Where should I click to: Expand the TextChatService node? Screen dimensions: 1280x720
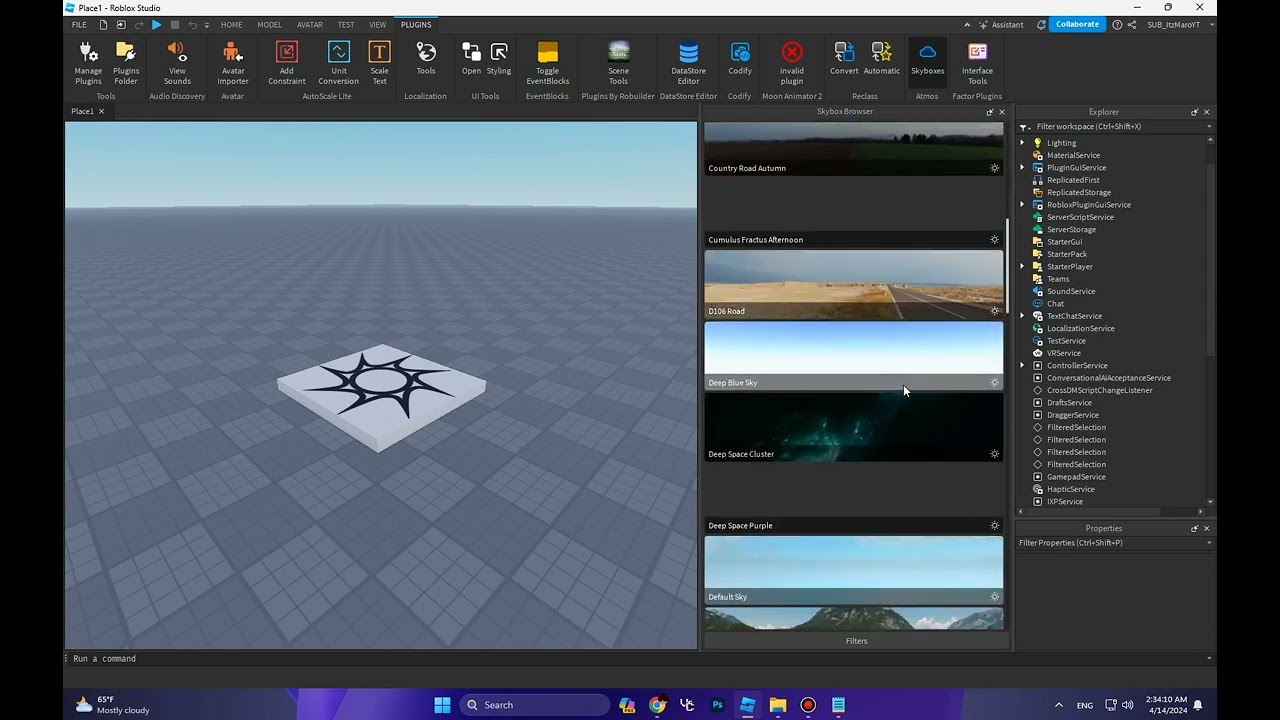point(1023,316)
